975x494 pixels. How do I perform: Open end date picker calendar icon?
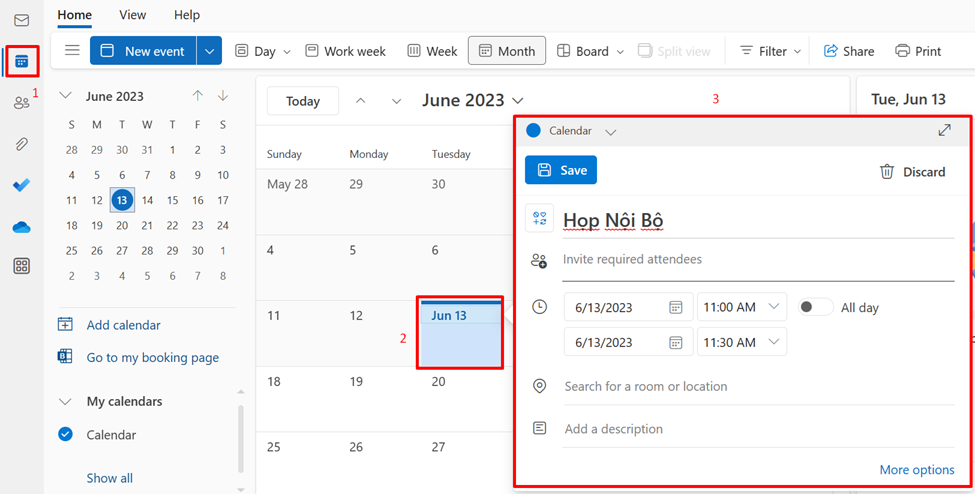[675, 342]
